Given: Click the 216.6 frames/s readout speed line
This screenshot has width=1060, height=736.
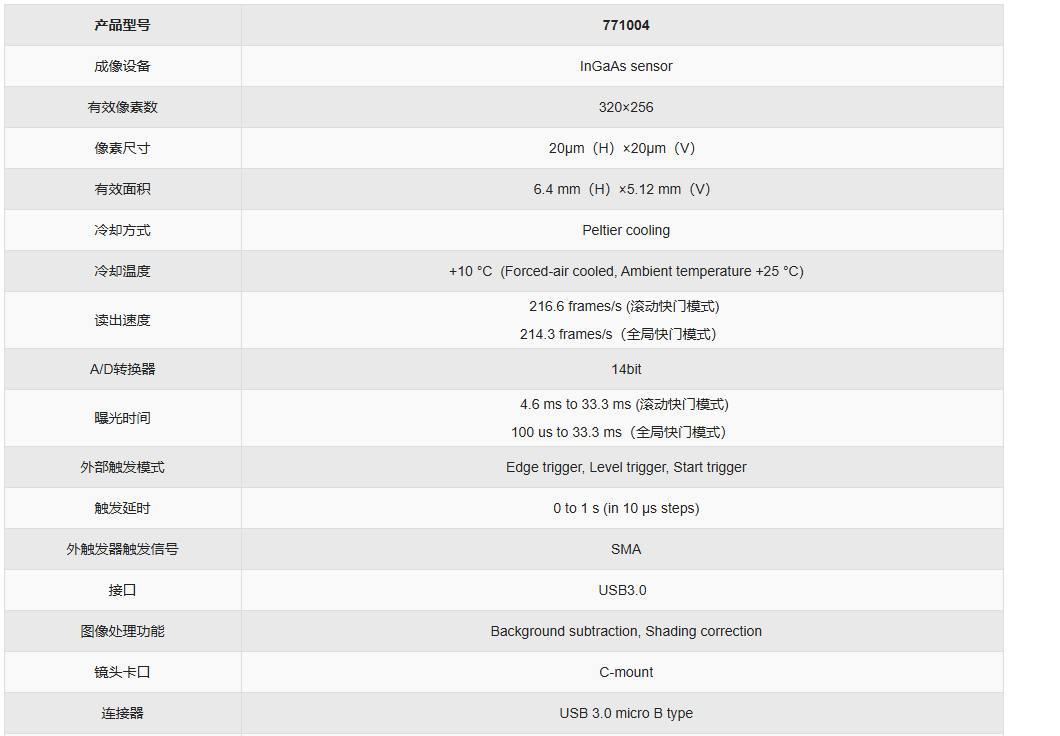Looking at the screenshot, I should tap(624, 306).
